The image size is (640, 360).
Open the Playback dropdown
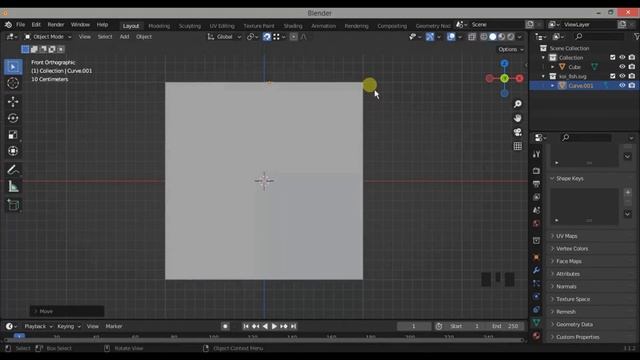[38, 326]
